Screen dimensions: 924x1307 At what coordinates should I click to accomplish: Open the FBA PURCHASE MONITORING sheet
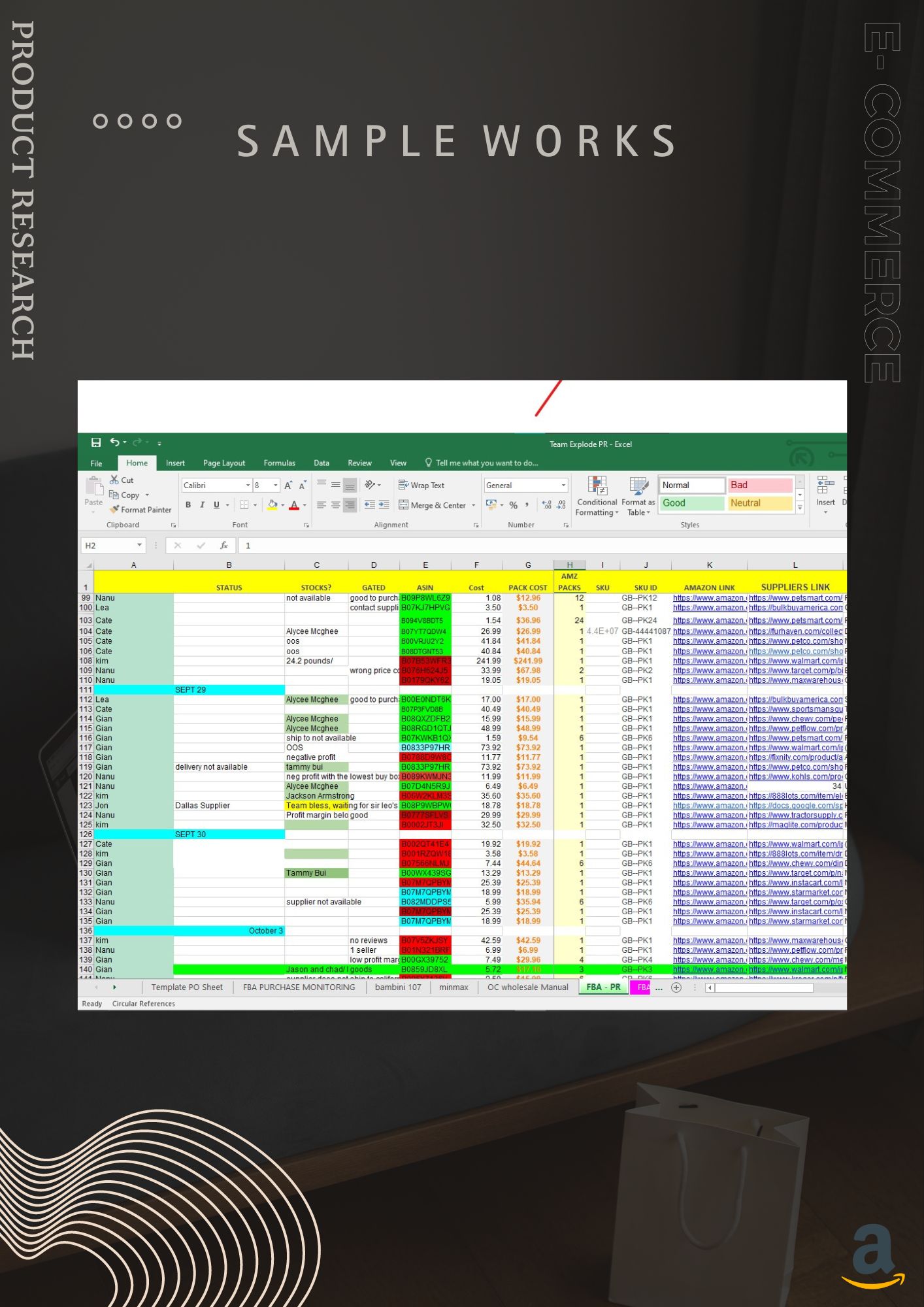click(299, 987)
